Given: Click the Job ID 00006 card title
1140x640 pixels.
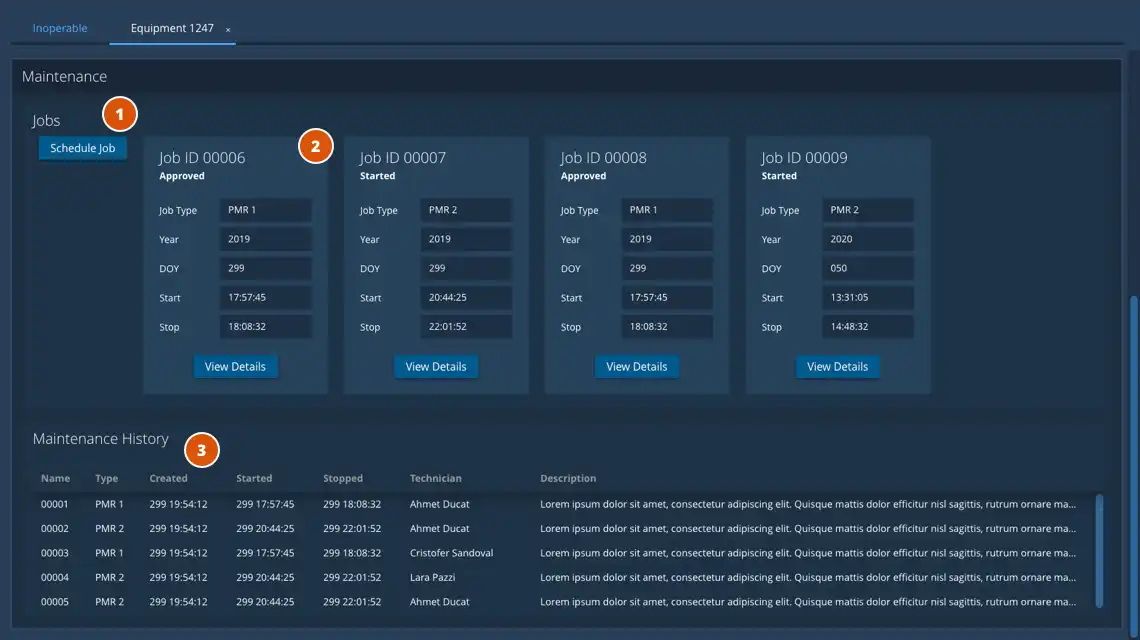Looking at the screenshot, I should [x=201, y=157].
